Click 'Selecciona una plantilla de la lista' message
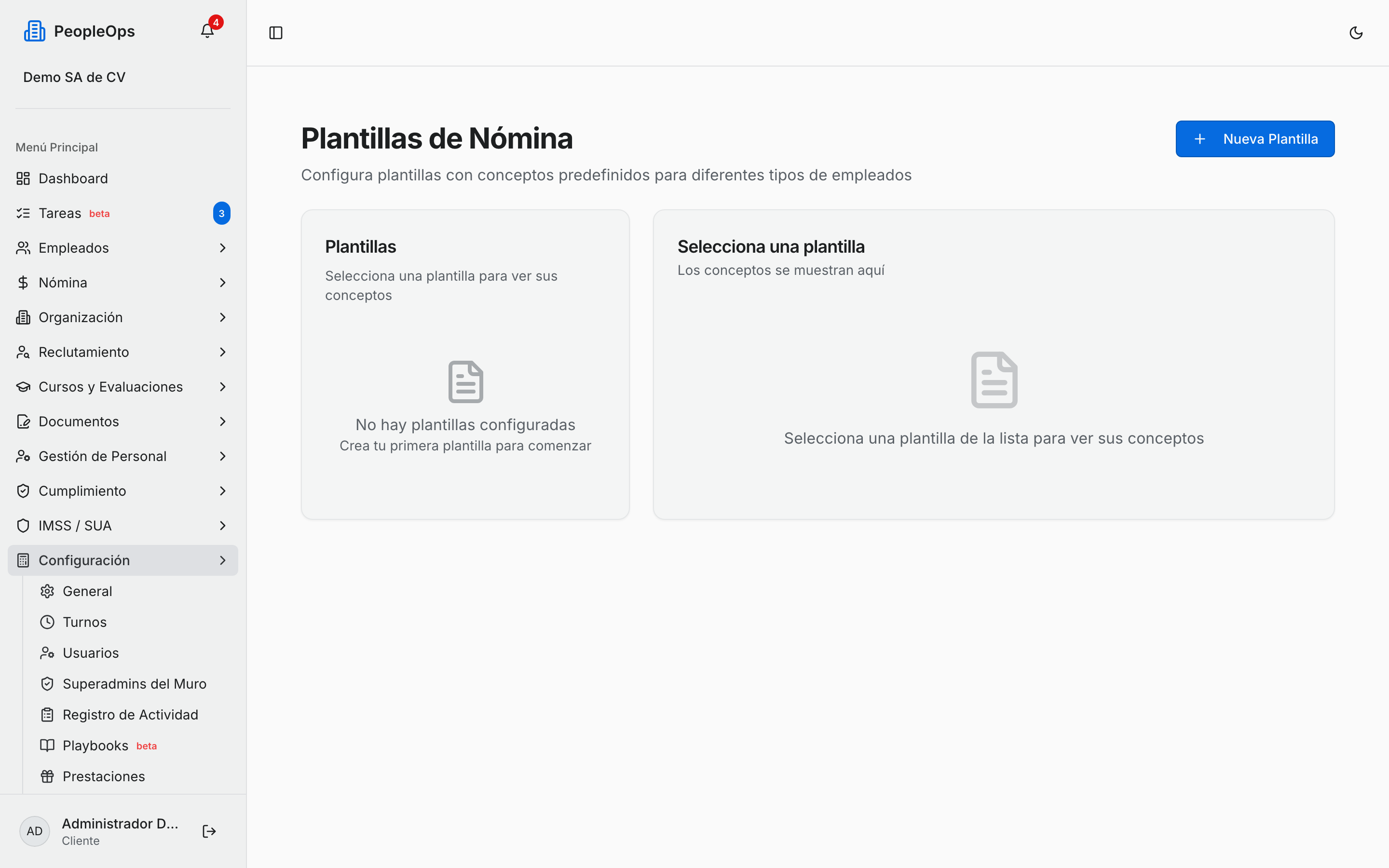Viewport: 1389px width, 868px height. coord(994,439)
